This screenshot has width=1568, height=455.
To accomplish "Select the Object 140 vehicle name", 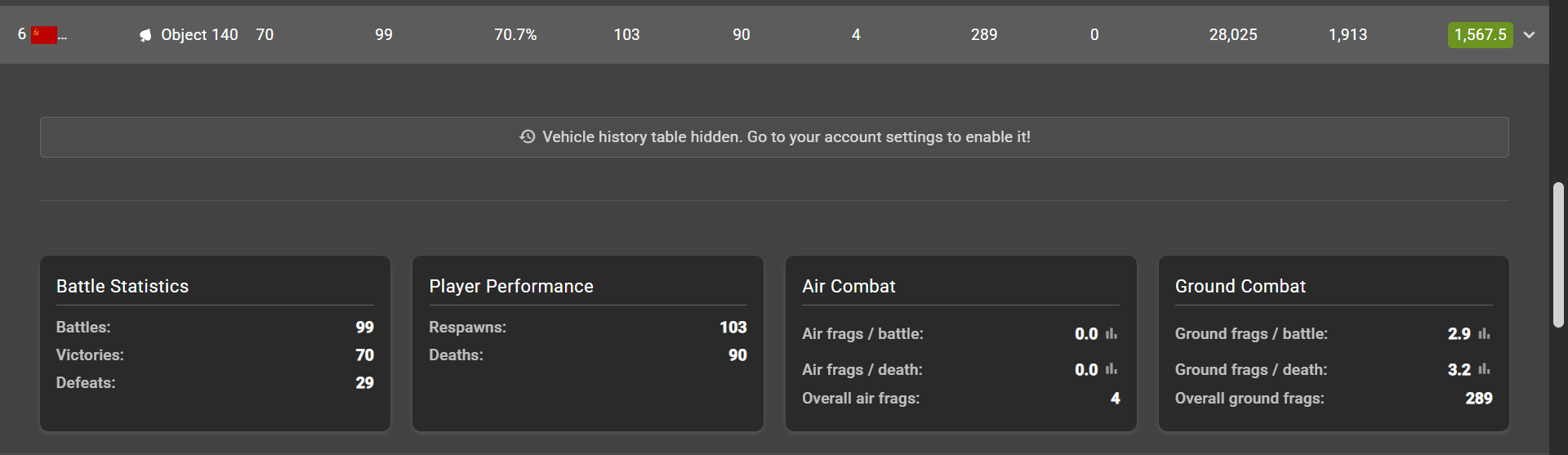I will click(x=199, y=34).
